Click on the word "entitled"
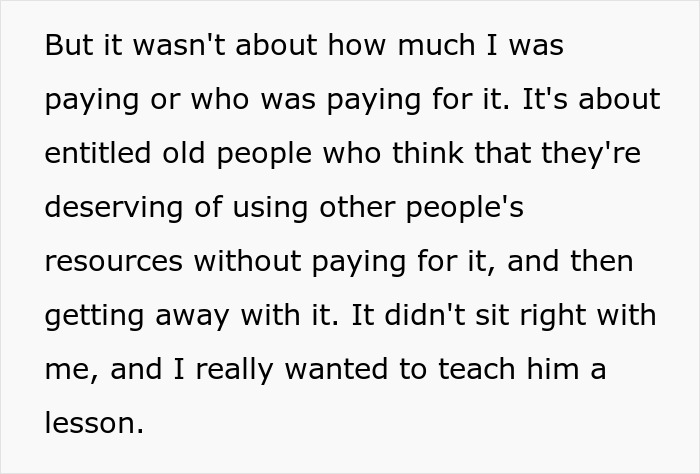This screenshot has width=700, height=474. pyautogui.click(x=98, y=153)
